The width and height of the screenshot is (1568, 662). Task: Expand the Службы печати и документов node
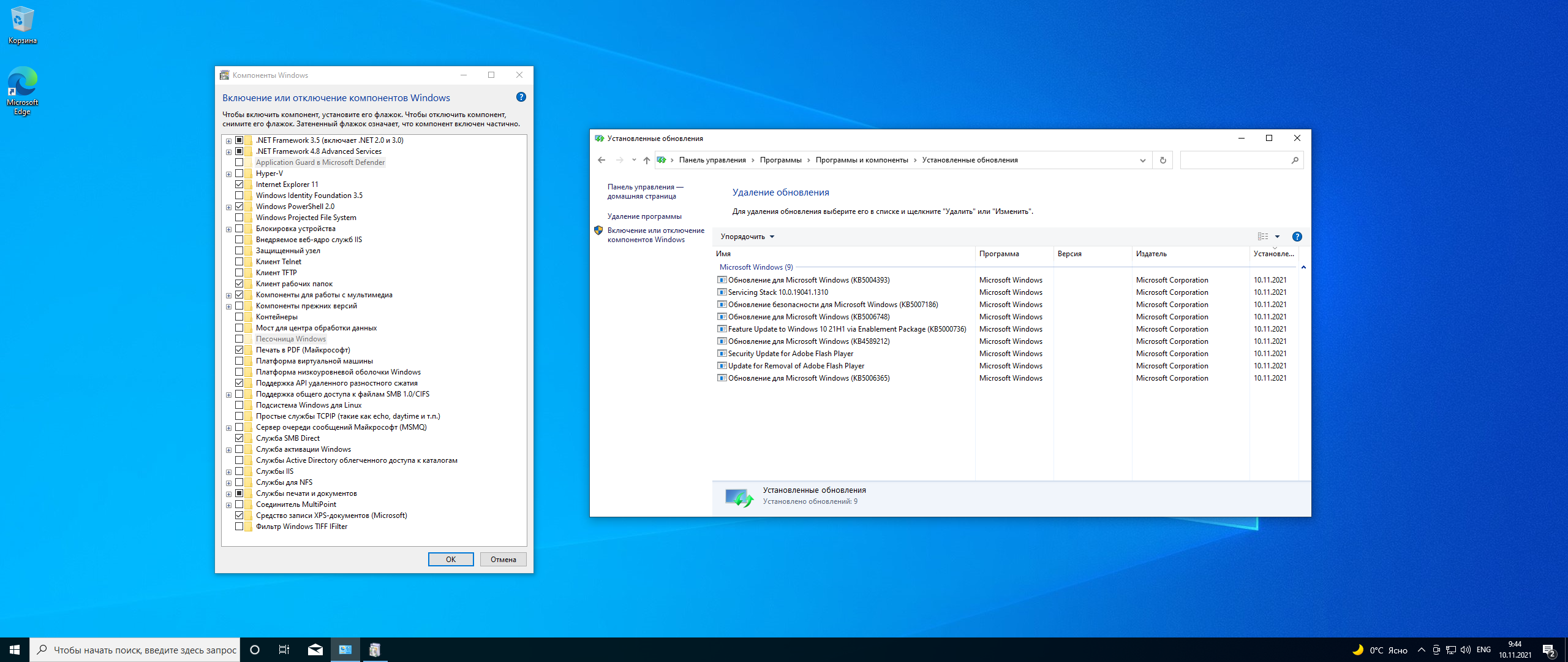tap(229, 494)
